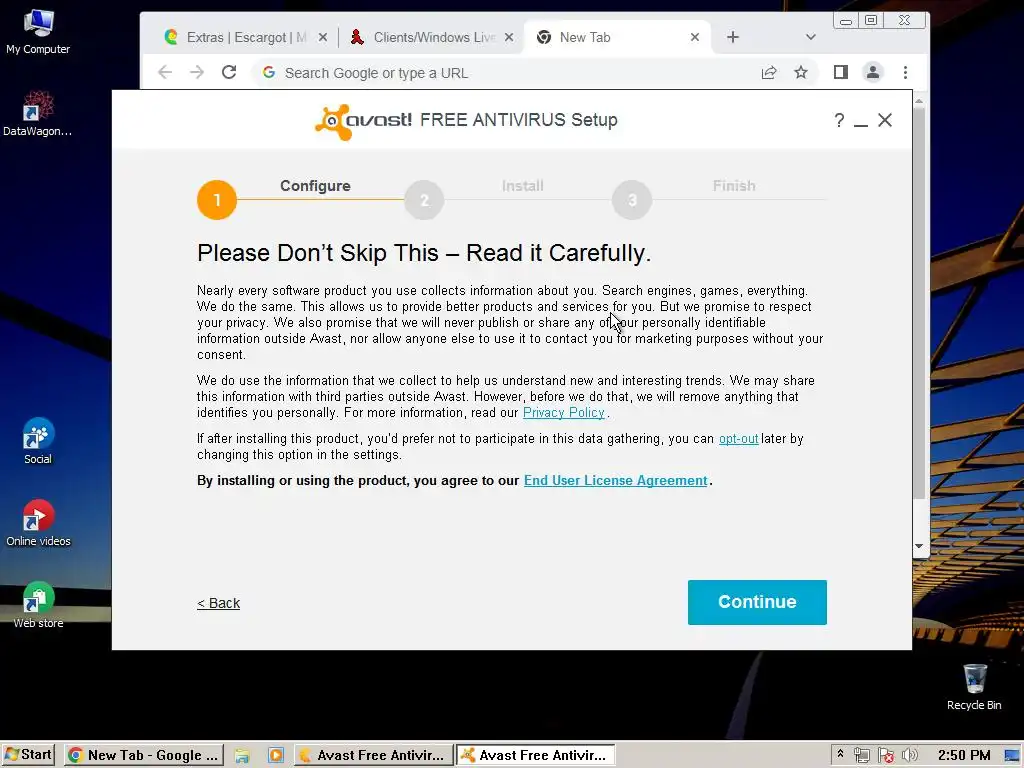Click the 2:50 PM clock
The width and height of the screenshot is (1024, 768).
click(964, 756)
